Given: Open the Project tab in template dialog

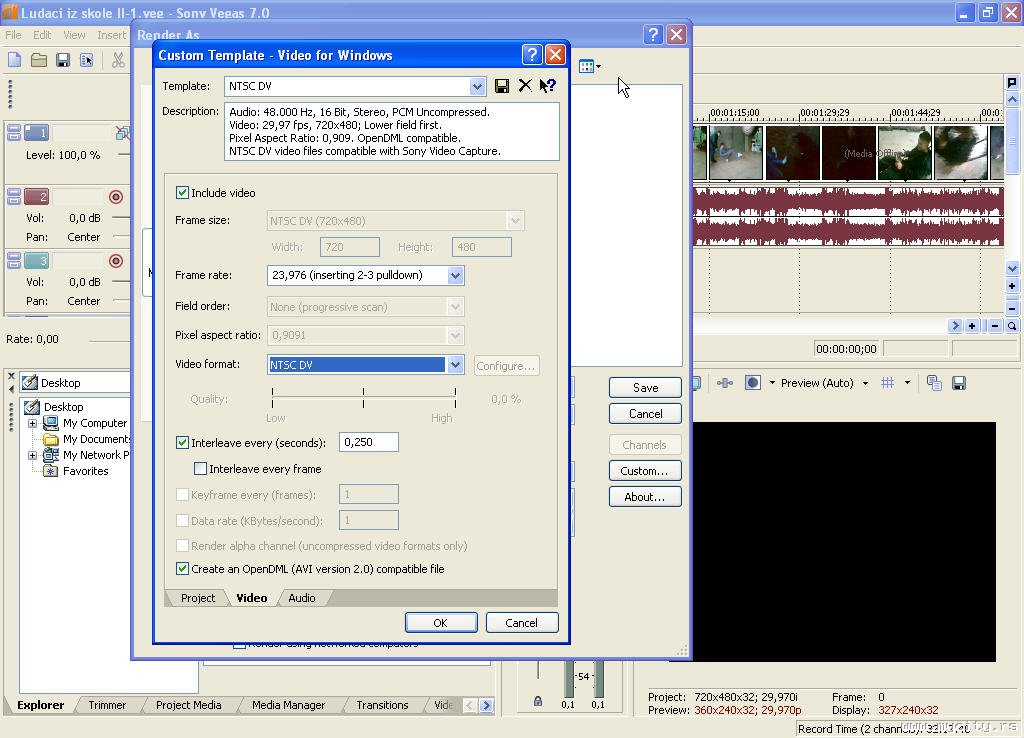Looking at the screenshot, I should (x=197, y=598).
